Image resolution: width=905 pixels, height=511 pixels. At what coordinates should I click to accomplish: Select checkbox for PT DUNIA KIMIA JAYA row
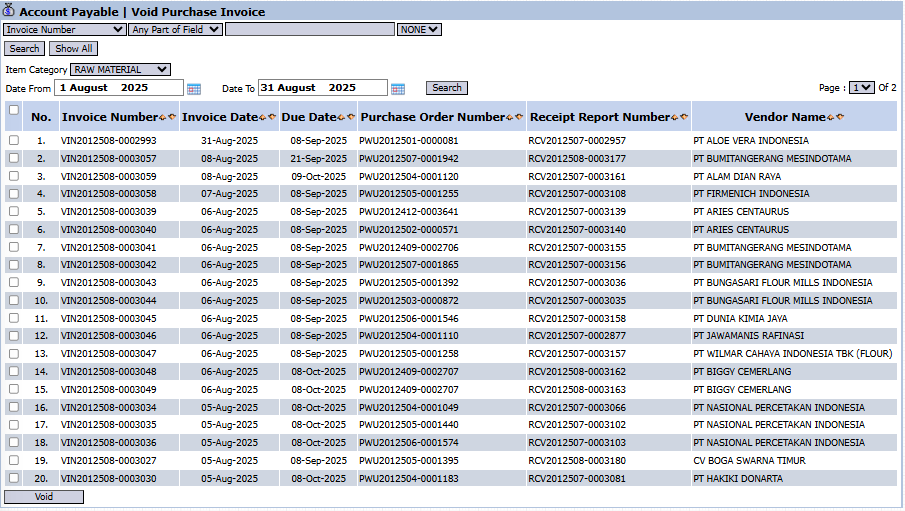14,319
